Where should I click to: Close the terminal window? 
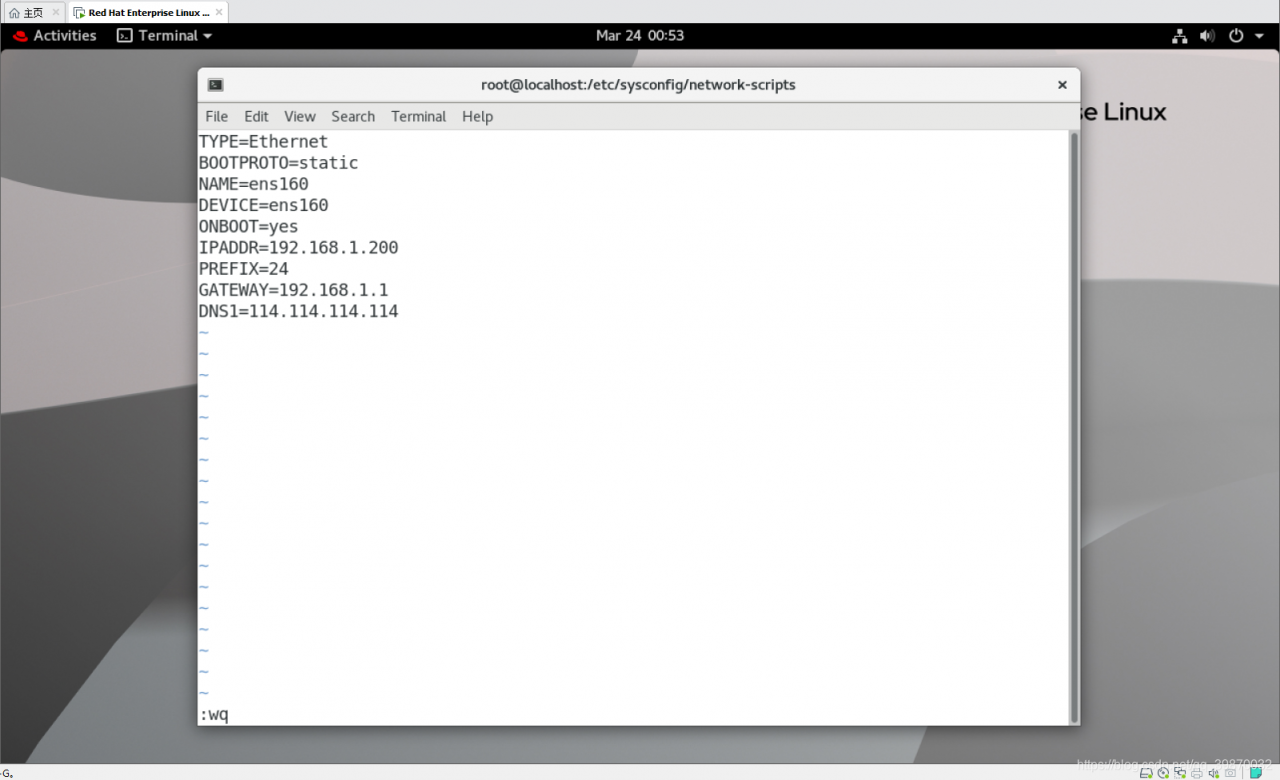1062,85
